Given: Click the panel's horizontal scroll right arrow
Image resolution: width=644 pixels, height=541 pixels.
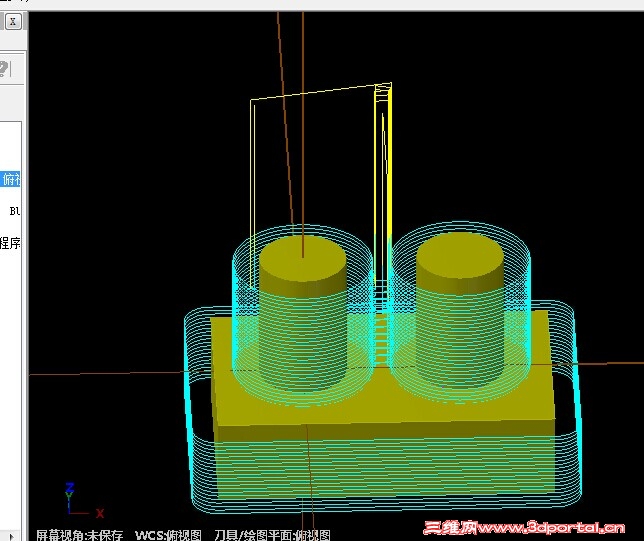Looking at the screenshot, I should (12, 536).
